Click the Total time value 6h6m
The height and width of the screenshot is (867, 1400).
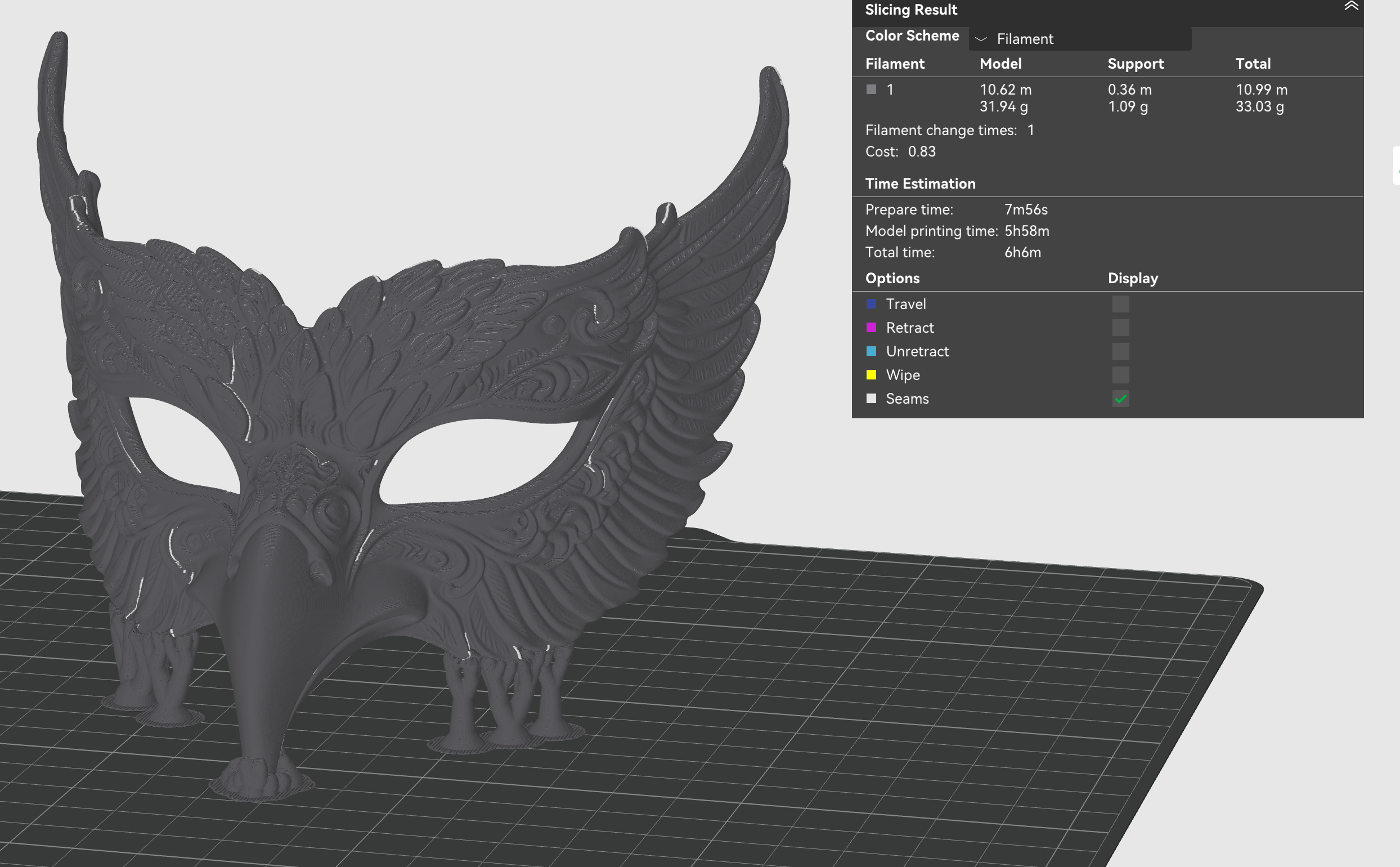pos(1022,252)
